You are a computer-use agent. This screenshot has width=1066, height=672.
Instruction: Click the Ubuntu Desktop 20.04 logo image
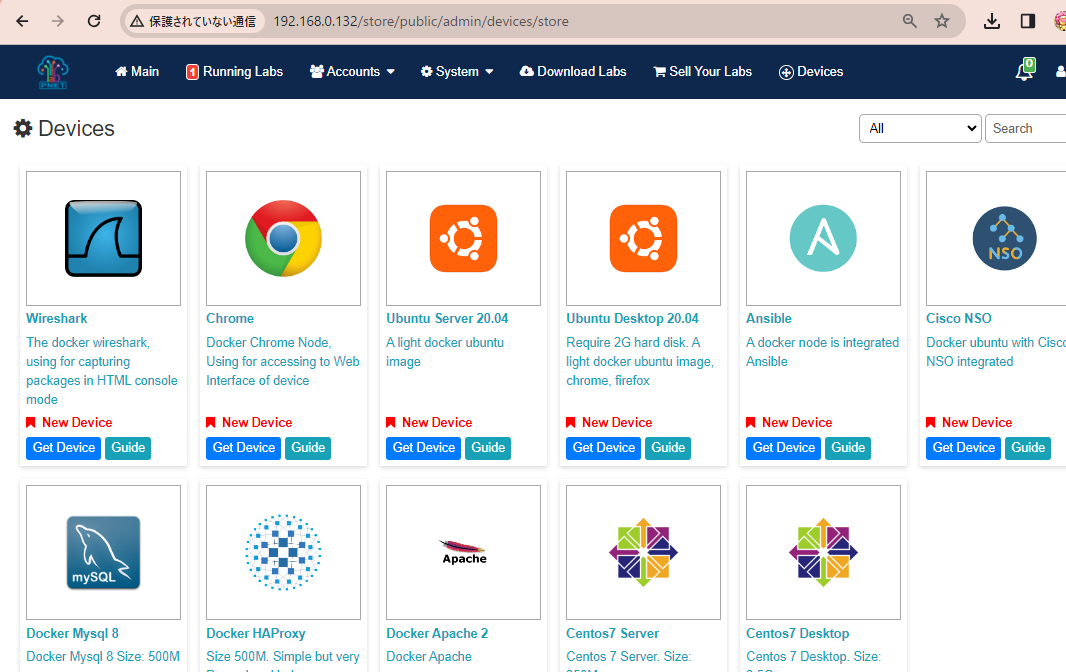[643, 238]
